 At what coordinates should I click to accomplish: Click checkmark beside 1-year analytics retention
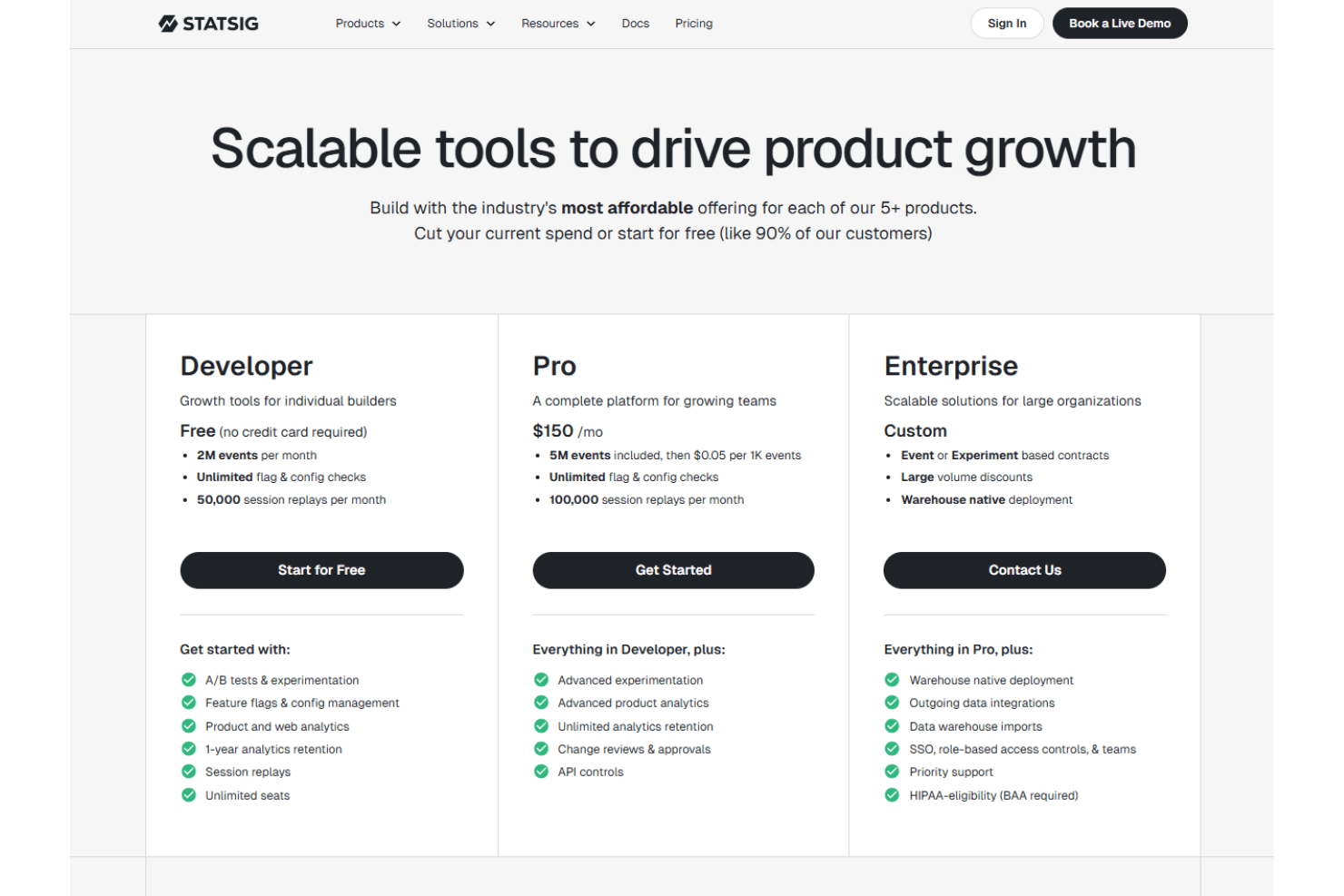(189, 749)
